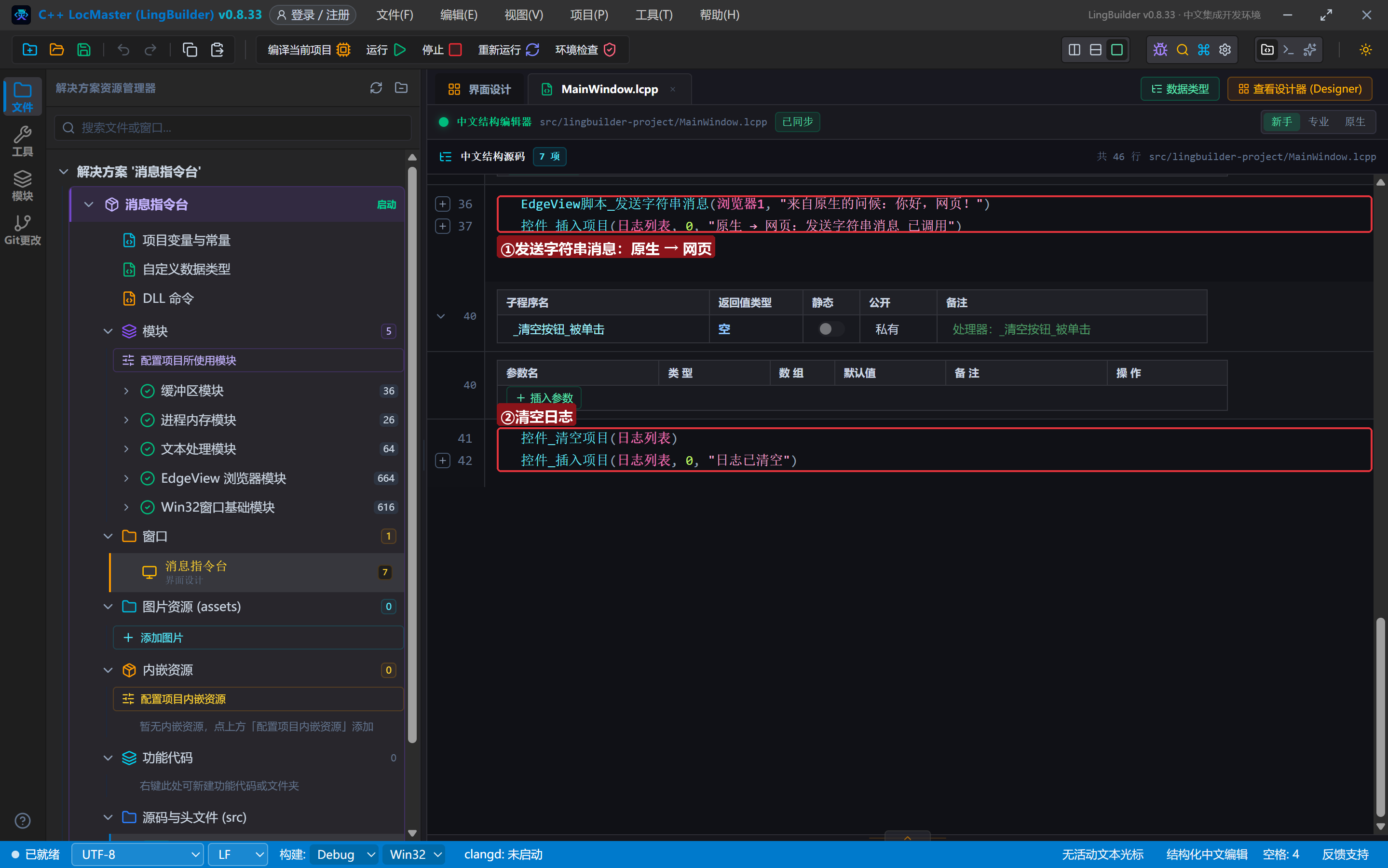Click the 搜索文件或窗口 search field
Screen dimensions: 1388x868
[x=233, y=127]
